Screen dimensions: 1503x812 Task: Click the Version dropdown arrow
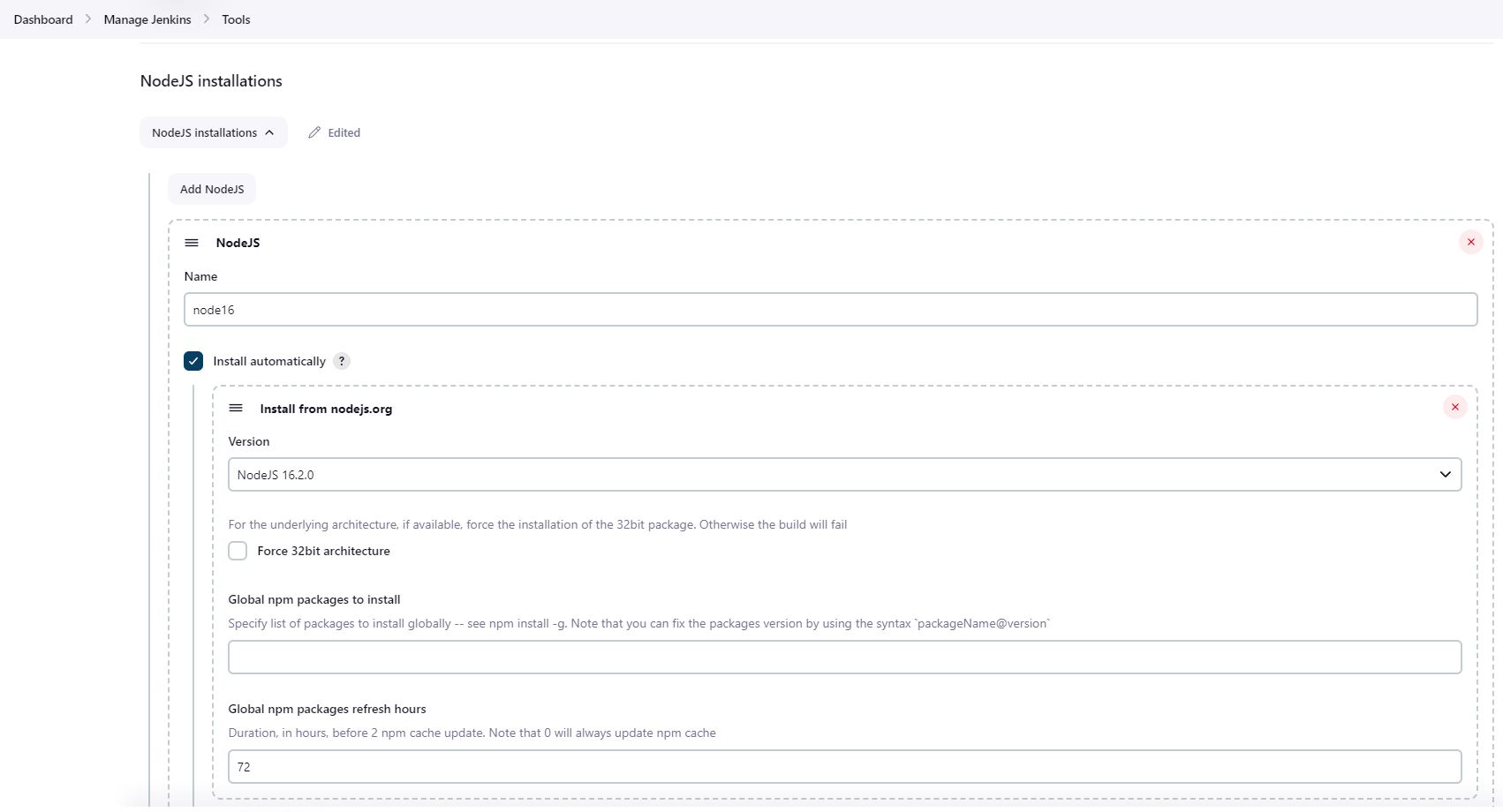point(1445,475)
